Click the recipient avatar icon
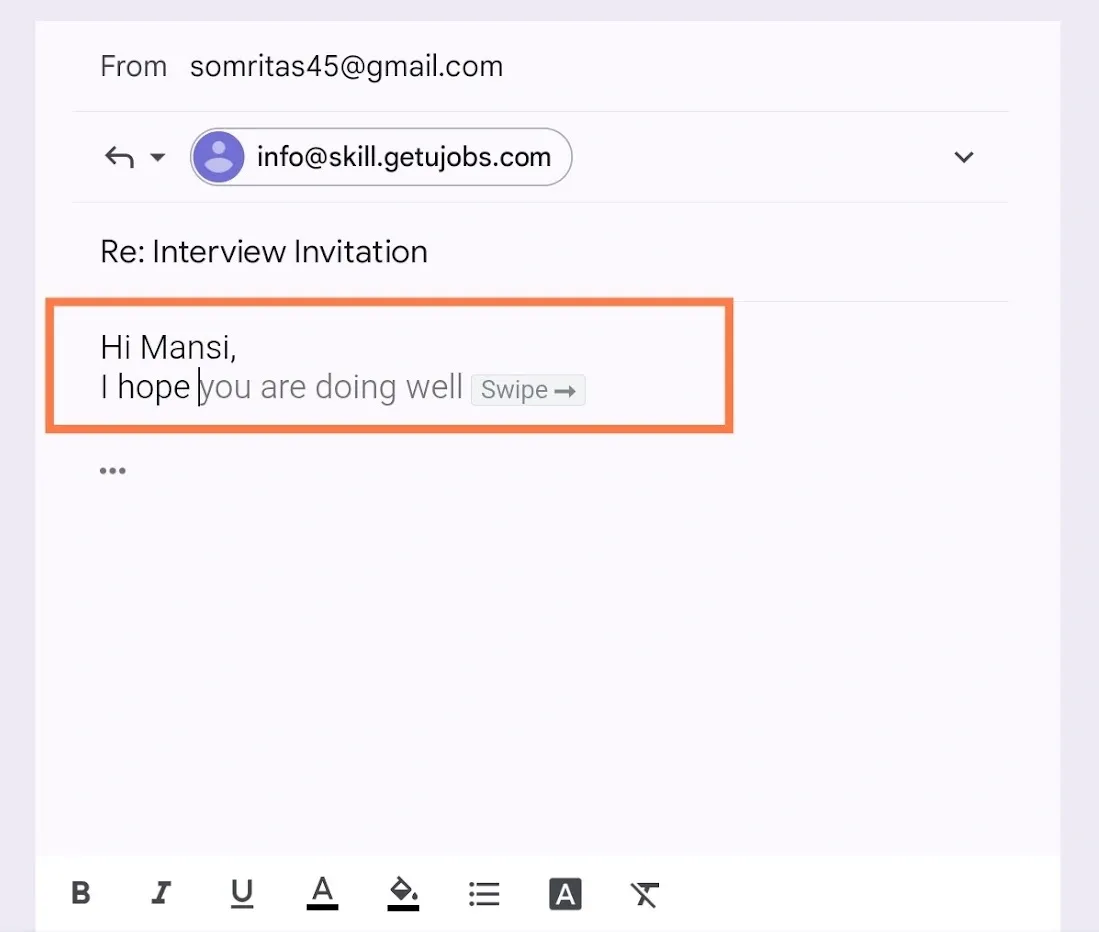Image resolution: width=1099 pixels, height=932 pixels. point(218,157)
